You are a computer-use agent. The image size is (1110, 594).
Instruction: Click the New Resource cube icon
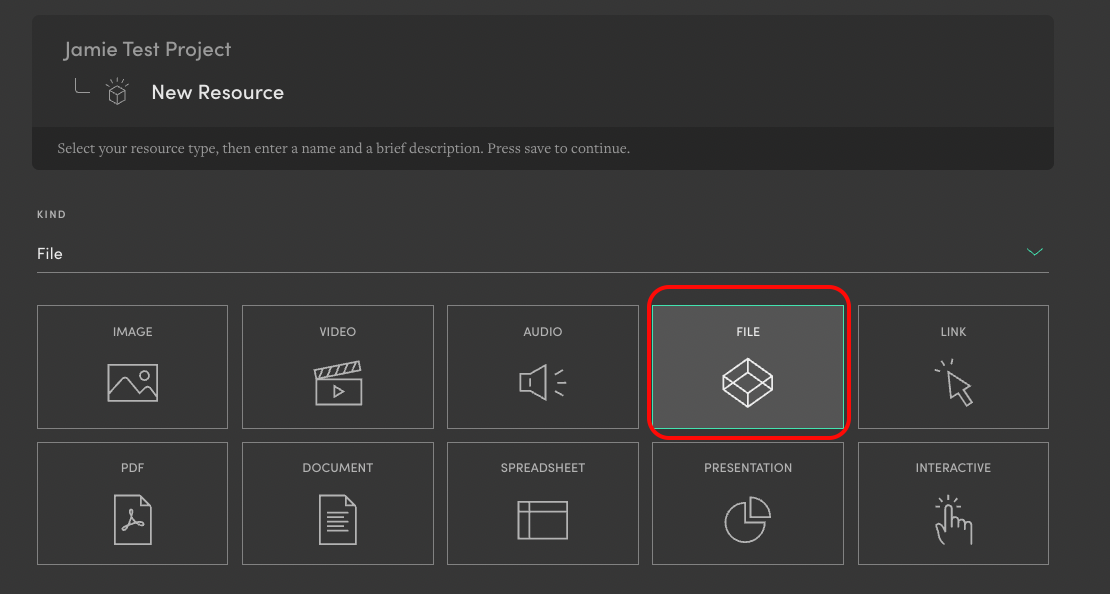tap(117, 92)
